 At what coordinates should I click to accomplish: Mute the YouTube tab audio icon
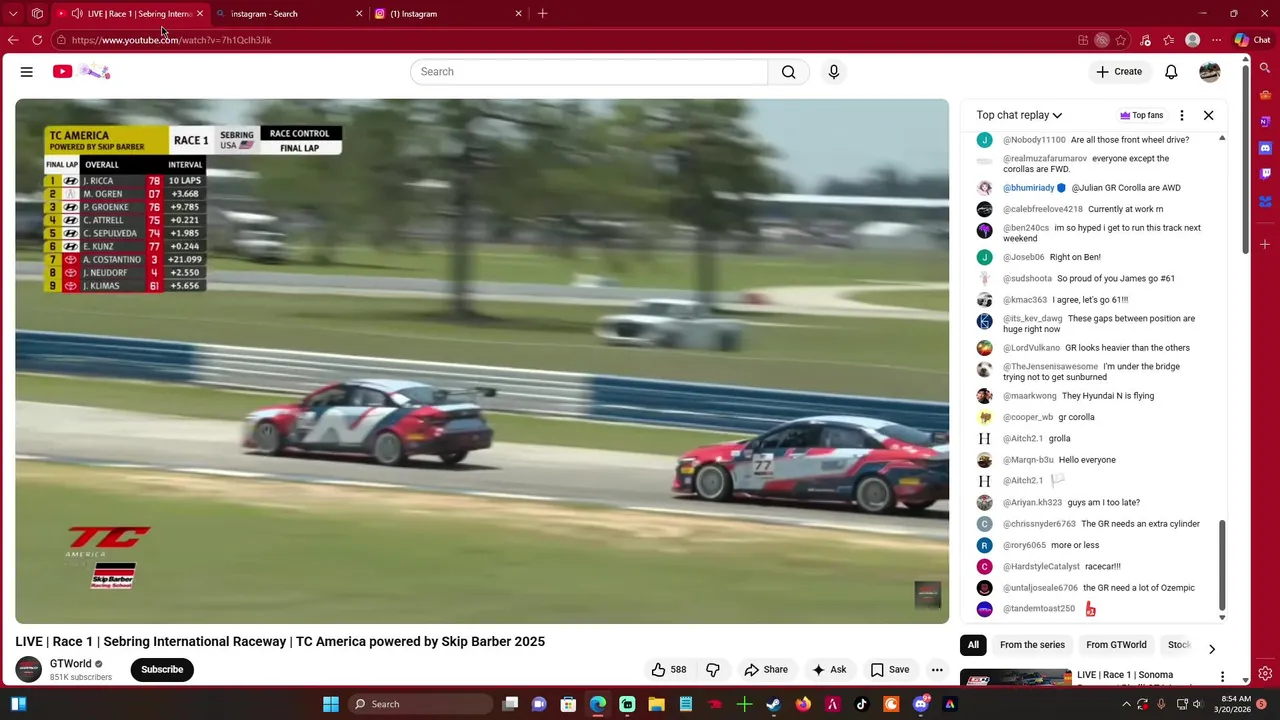pyautogui.click(x=77, y=14)
